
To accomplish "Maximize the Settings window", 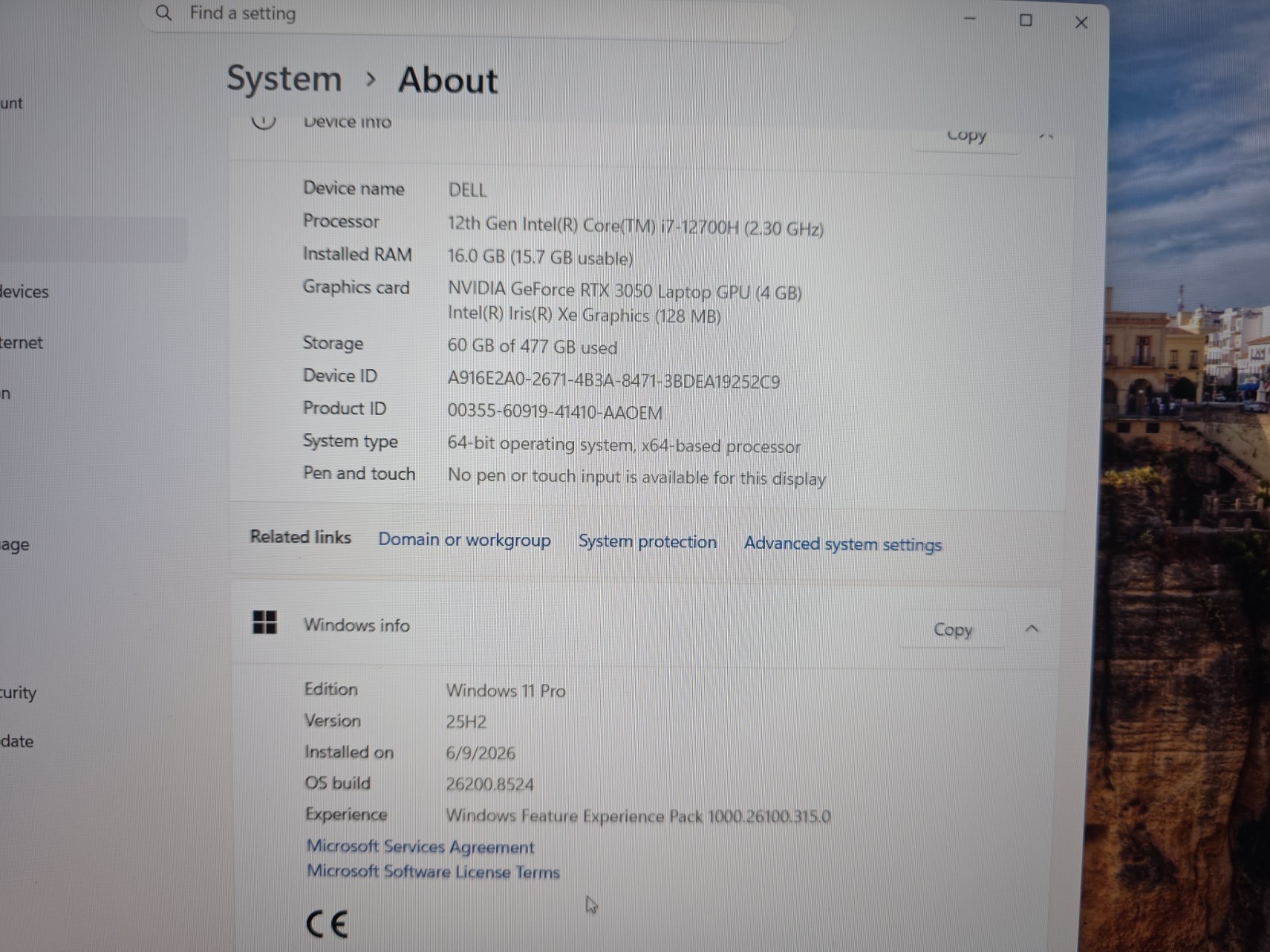I will 1026,21.
